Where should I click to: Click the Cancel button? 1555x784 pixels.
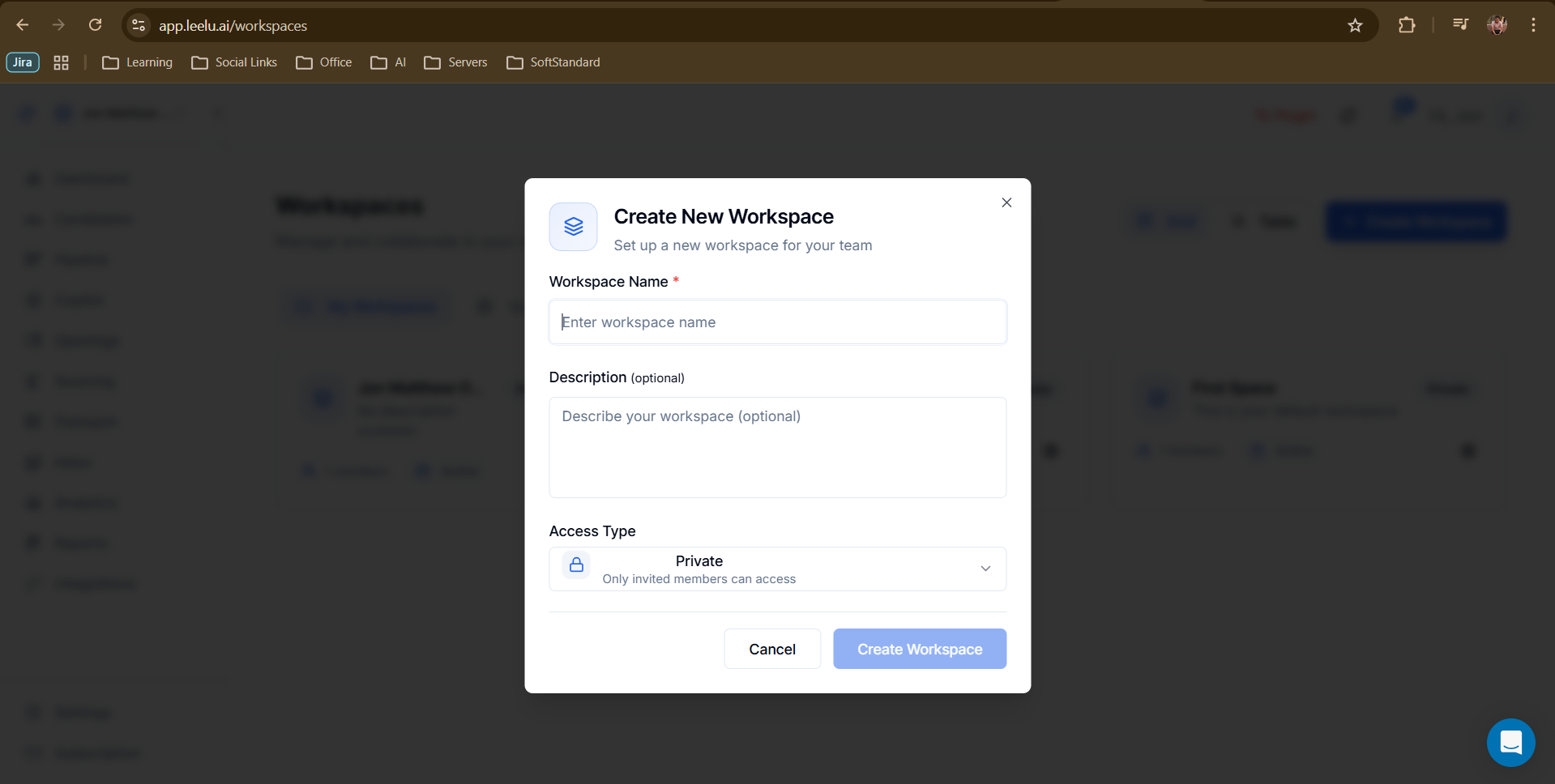(x=771, y=650)
